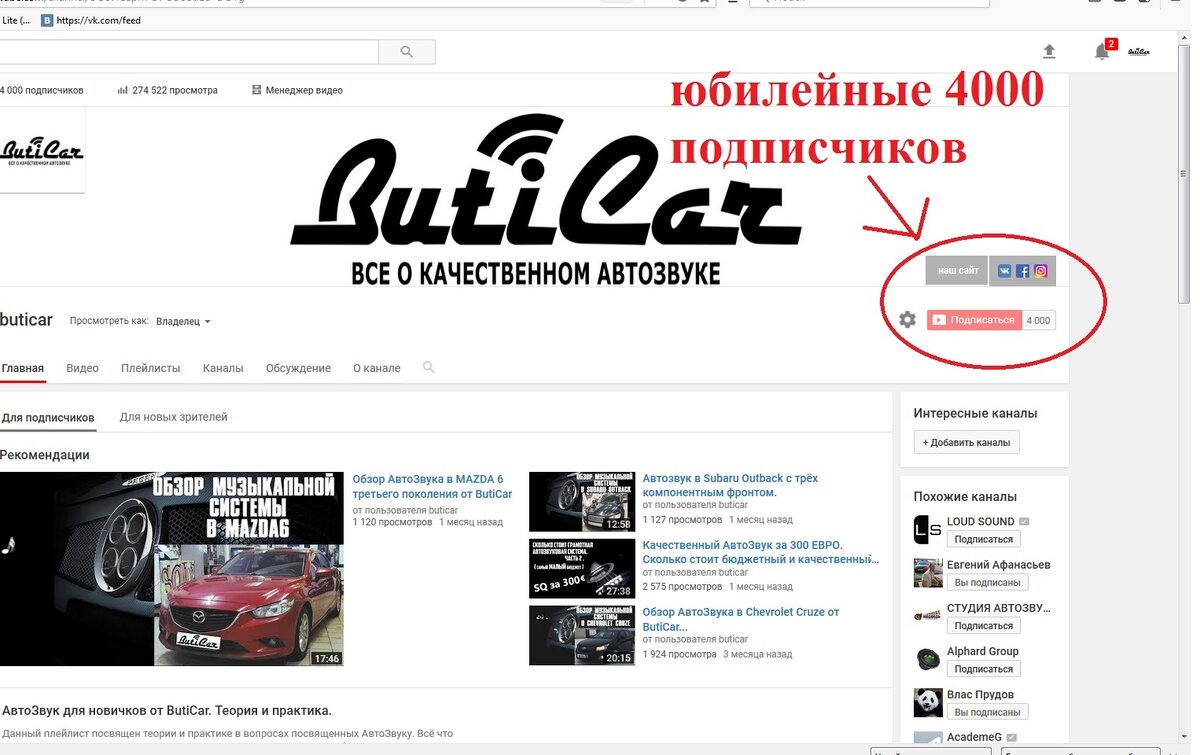Open the VK social link icon

[1004, 271]
